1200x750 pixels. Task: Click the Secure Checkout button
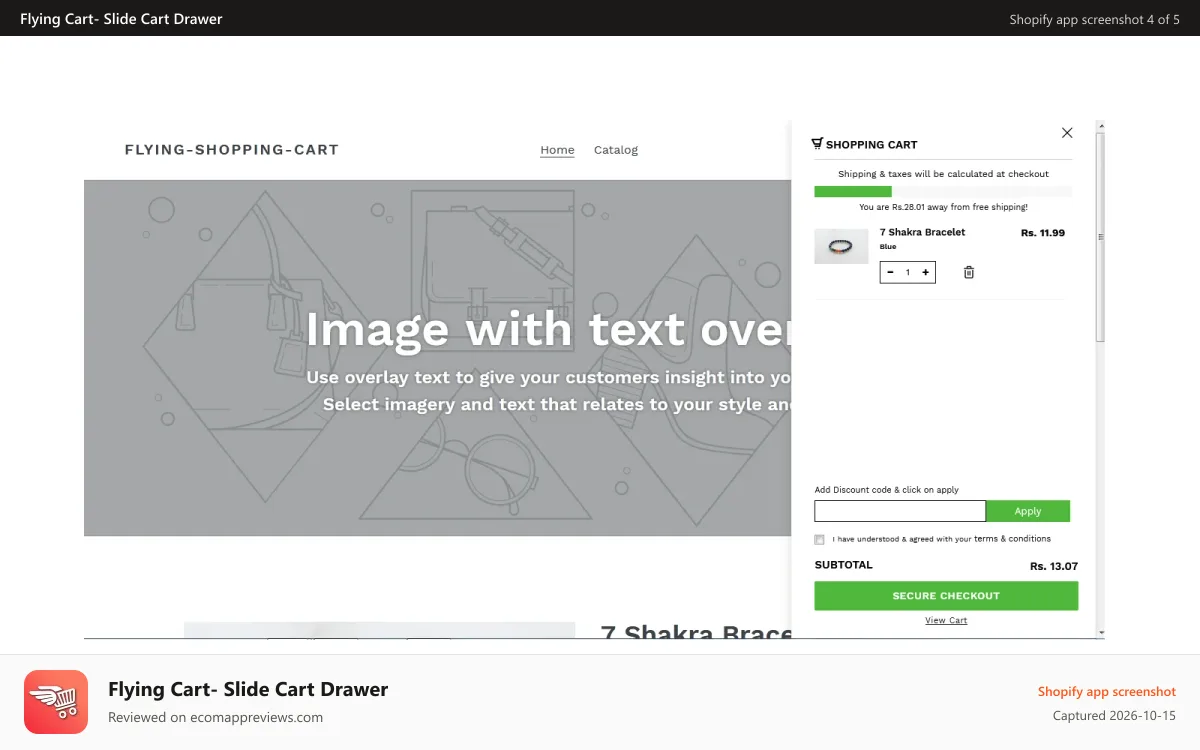[946, 596]
